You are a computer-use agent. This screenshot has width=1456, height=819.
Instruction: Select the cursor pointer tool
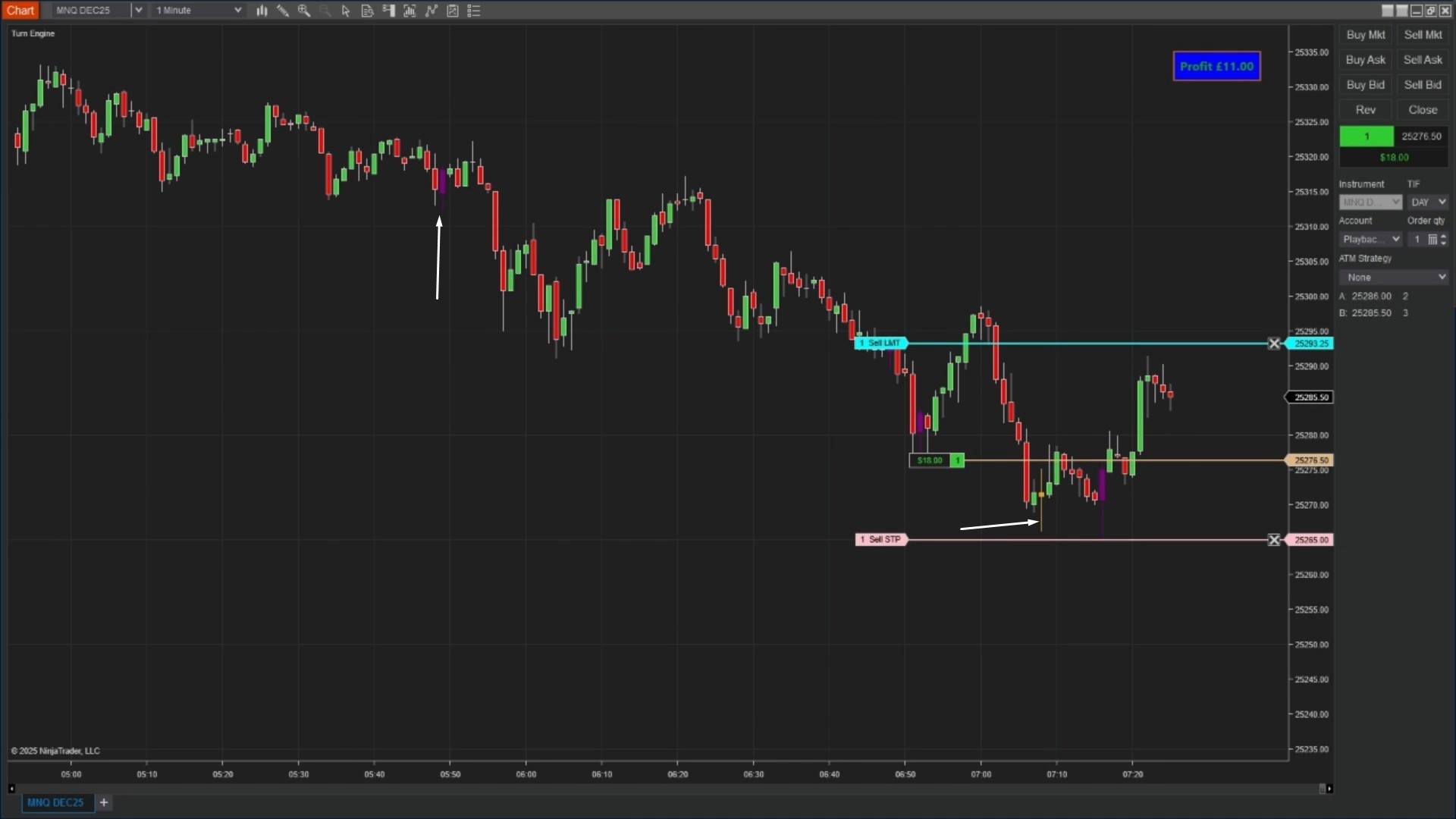[x=346, y=11]
